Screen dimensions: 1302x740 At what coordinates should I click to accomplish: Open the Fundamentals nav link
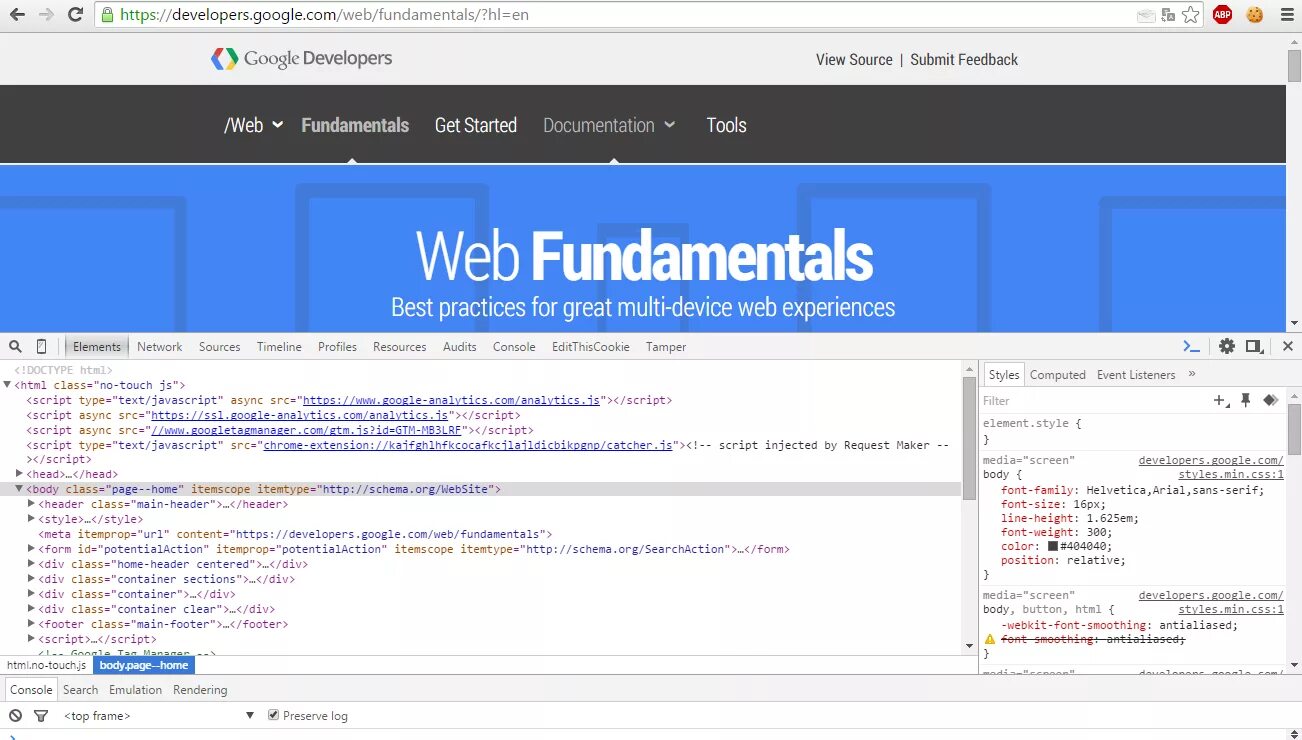point(355,125)
